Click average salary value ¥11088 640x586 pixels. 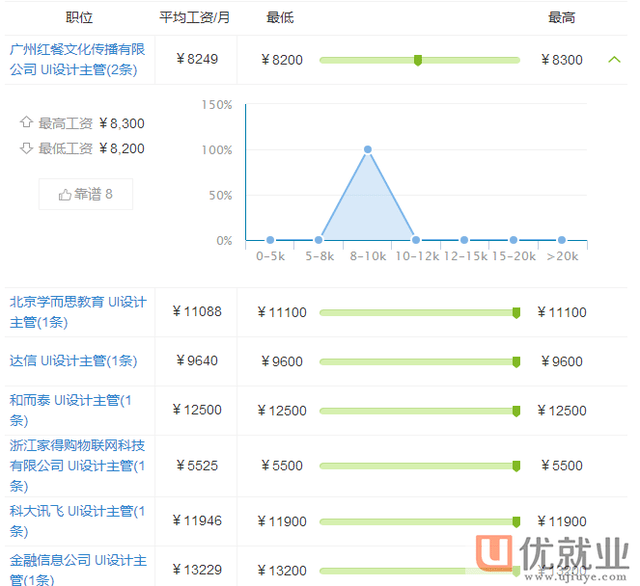coord(197,312)
